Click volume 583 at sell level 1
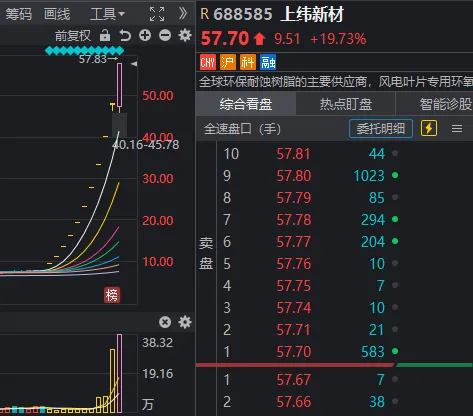 (x=373, y=352)
